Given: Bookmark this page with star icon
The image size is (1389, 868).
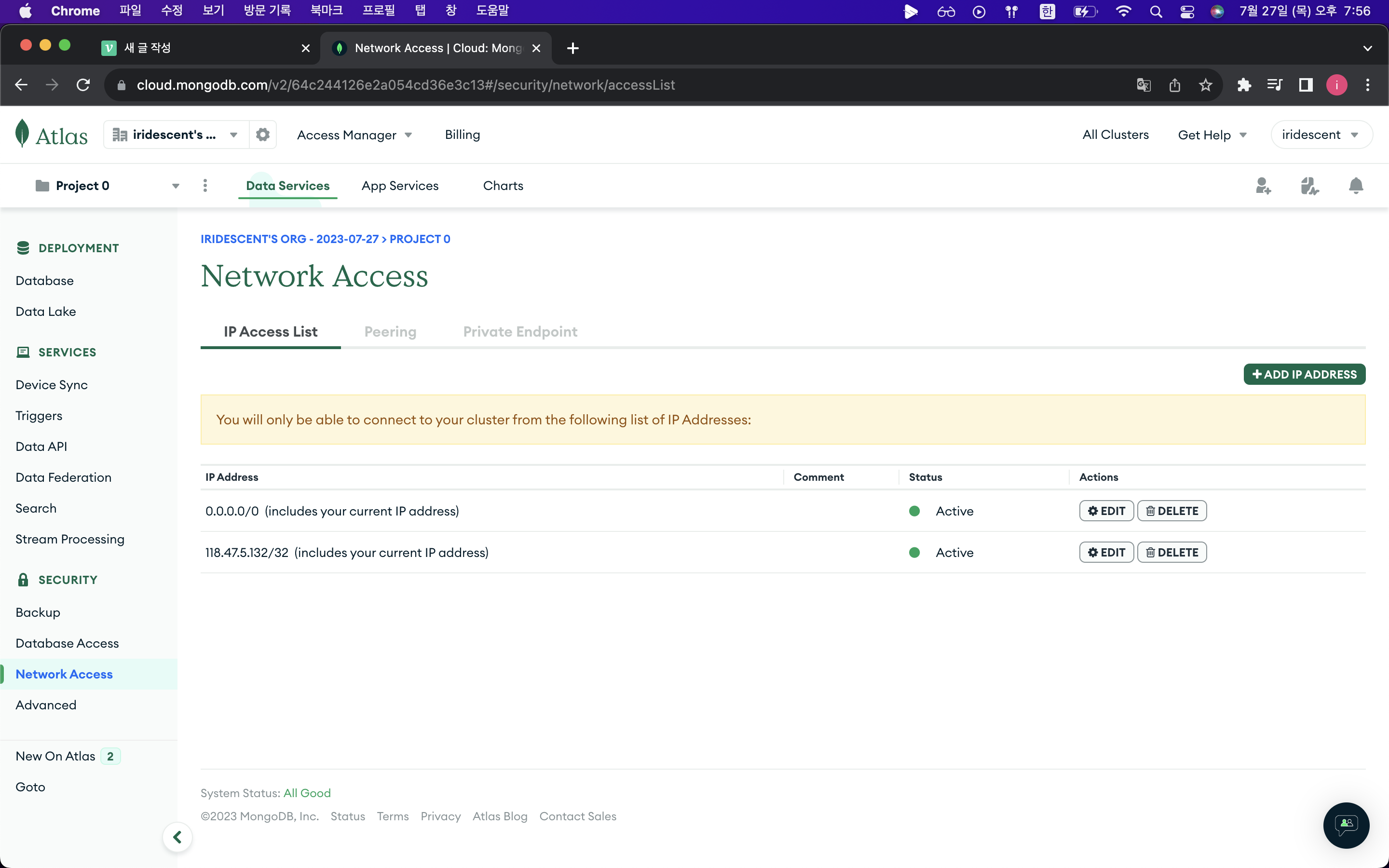Looking at the screenshot, I should [x=1205, y=85].
